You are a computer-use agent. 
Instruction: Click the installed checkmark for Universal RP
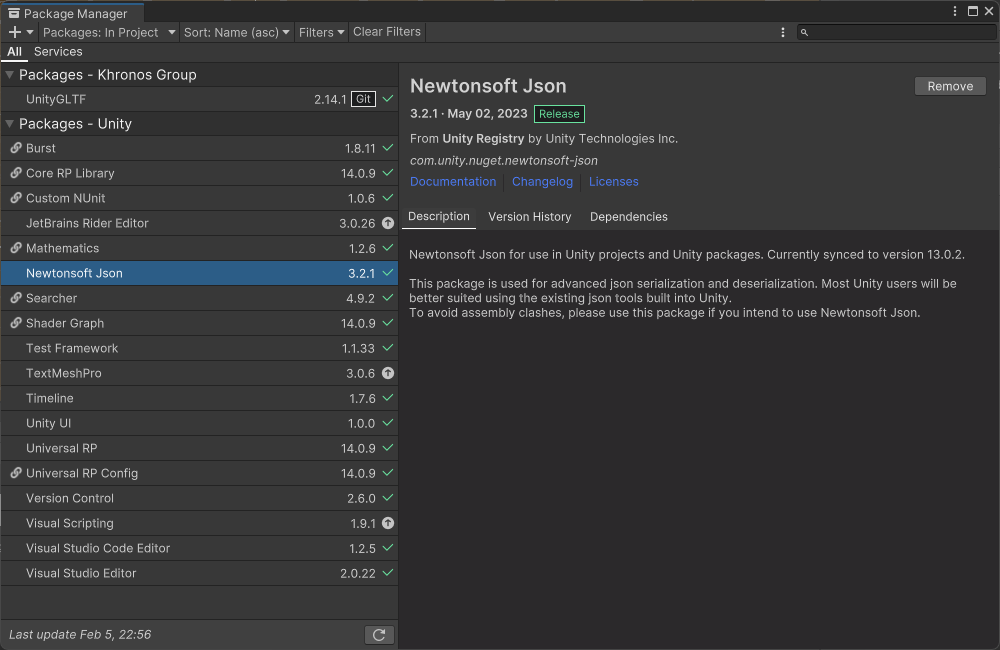pos(388,448)
